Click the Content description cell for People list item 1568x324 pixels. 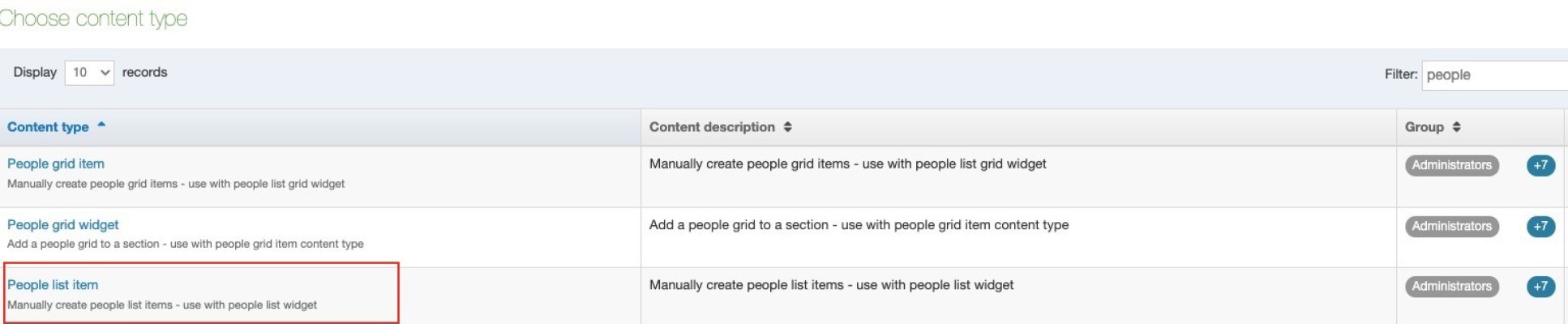(831, 285)
